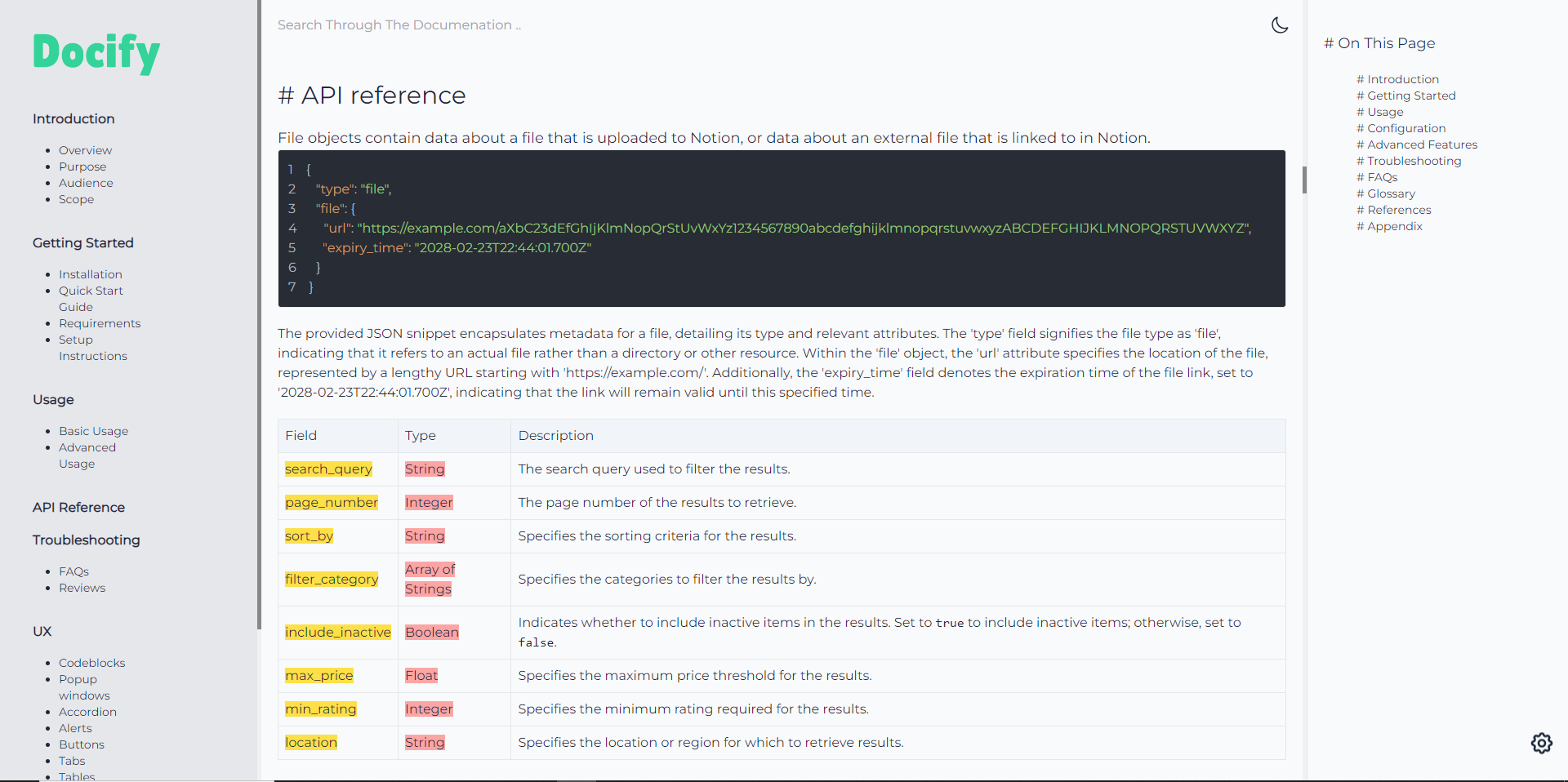Screen dimensions: 1568x782
Task: Click the Docify logo
Action: click(96, 52)
